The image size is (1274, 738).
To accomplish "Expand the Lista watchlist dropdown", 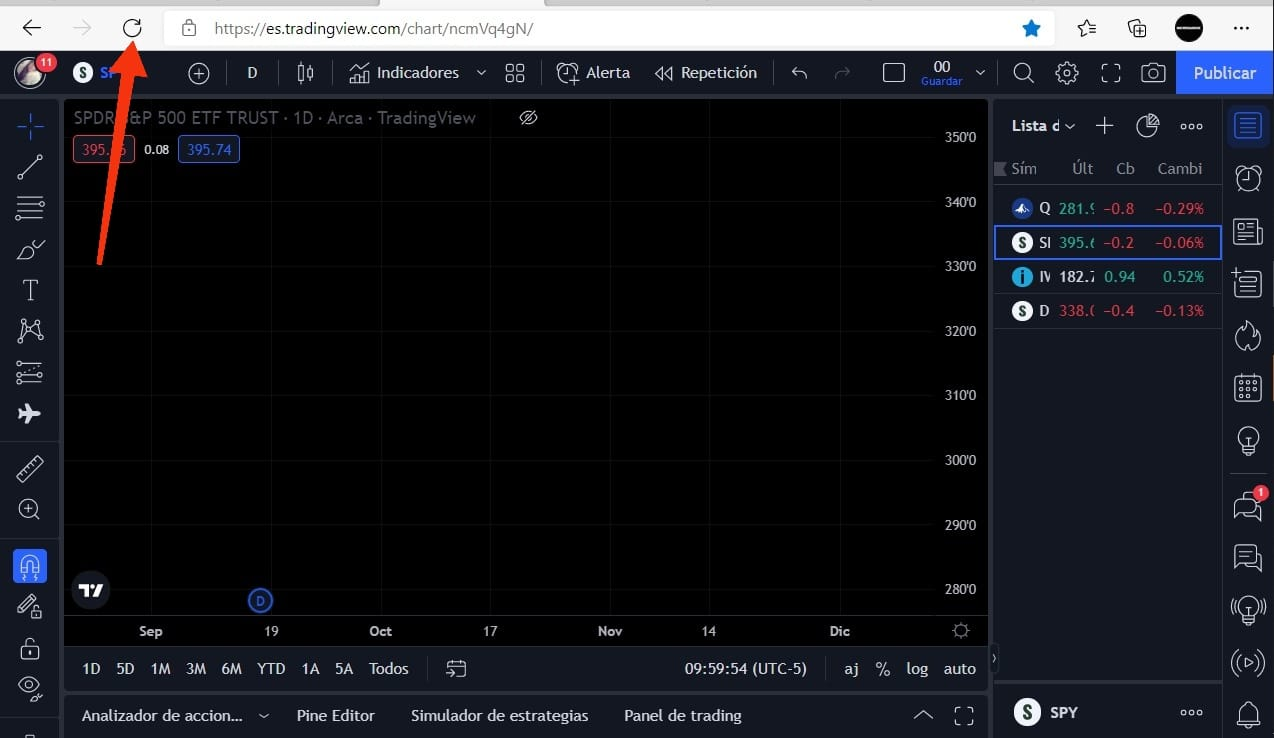I will 1043,126.
